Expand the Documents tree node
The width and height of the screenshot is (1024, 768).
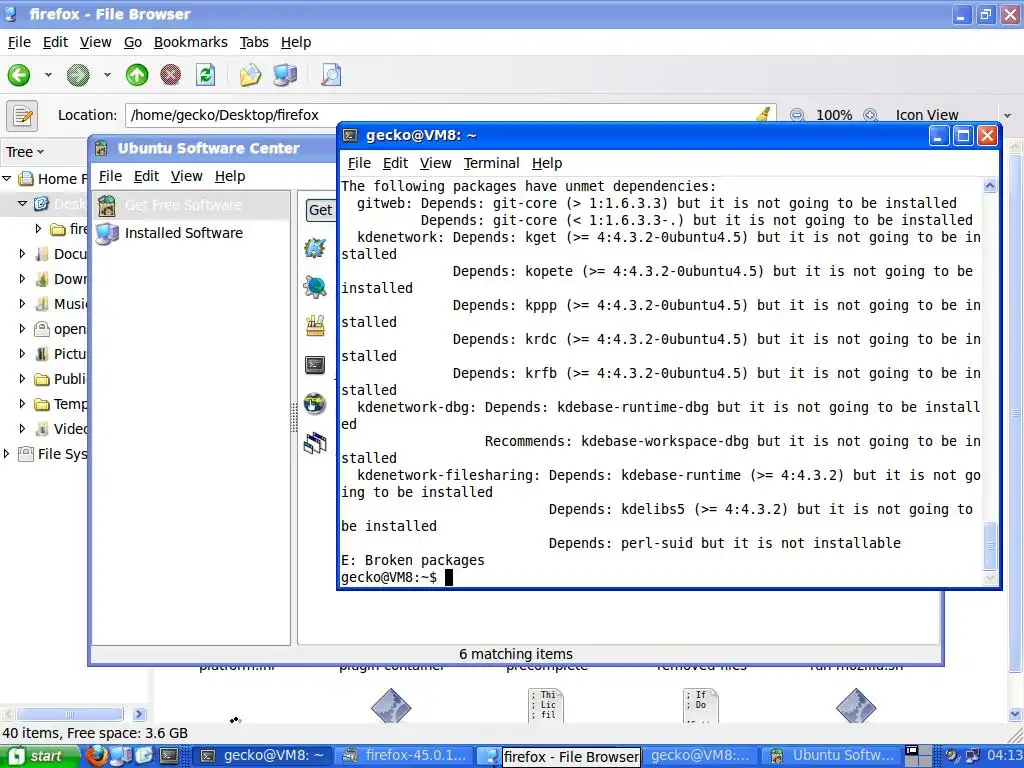[x=22, y=253]
